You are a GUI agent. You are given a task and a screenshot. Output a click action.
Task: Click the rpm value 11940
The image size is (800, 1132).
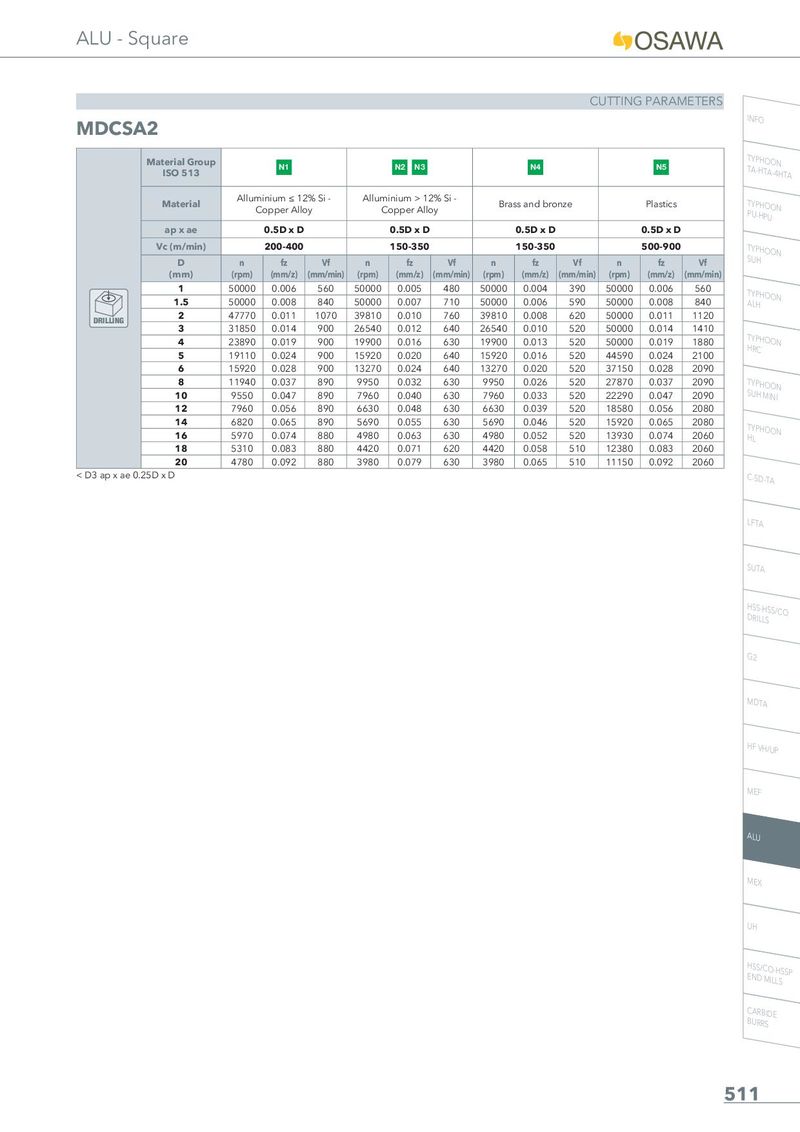click(242, 382)
